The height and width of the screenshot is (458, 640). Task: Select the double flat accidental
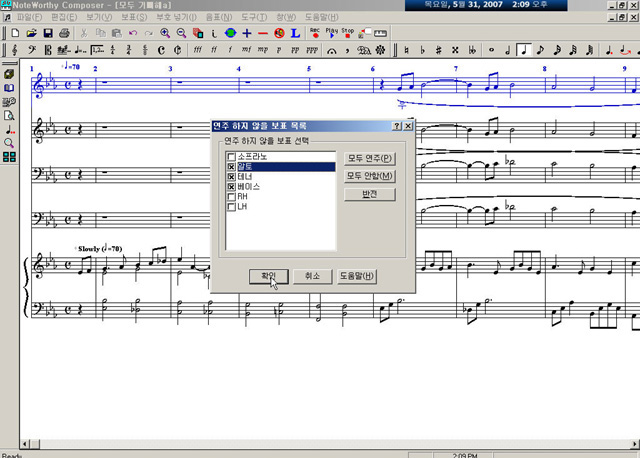click(x=472, y=50)
